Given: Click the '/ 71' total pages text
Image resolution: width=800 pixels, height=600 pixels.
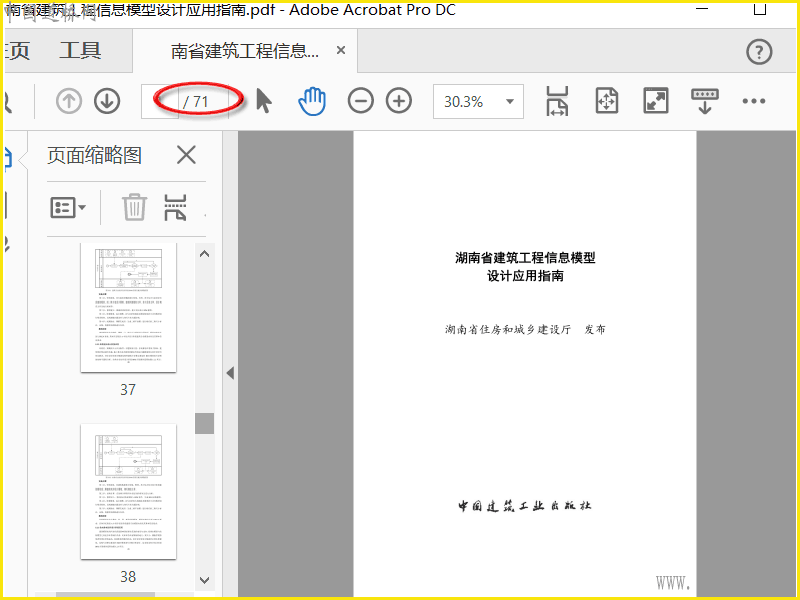Looking at the screenshot, I should coord(196,102).
